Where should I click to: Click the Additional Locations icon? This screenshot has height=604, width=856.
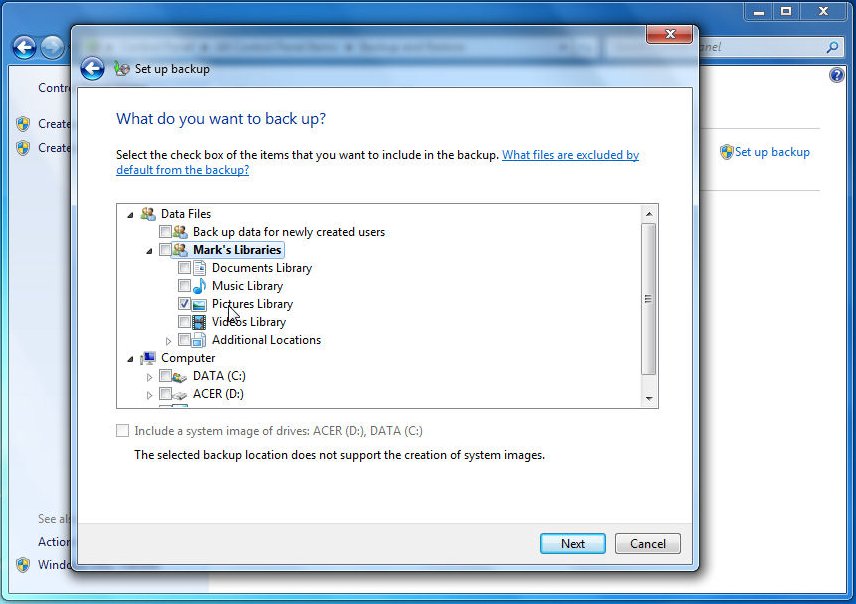(x=200, y=340)
